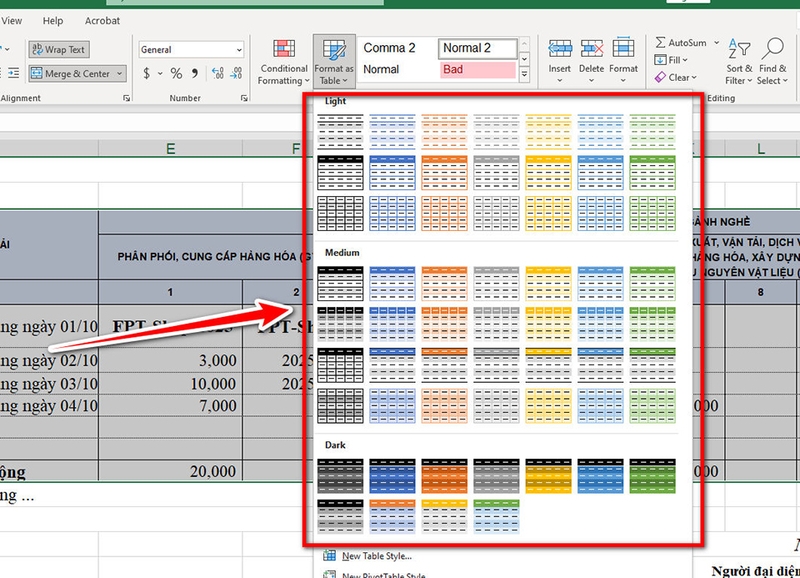Open the Help menu
800x578 pixels.
point(52,20)
